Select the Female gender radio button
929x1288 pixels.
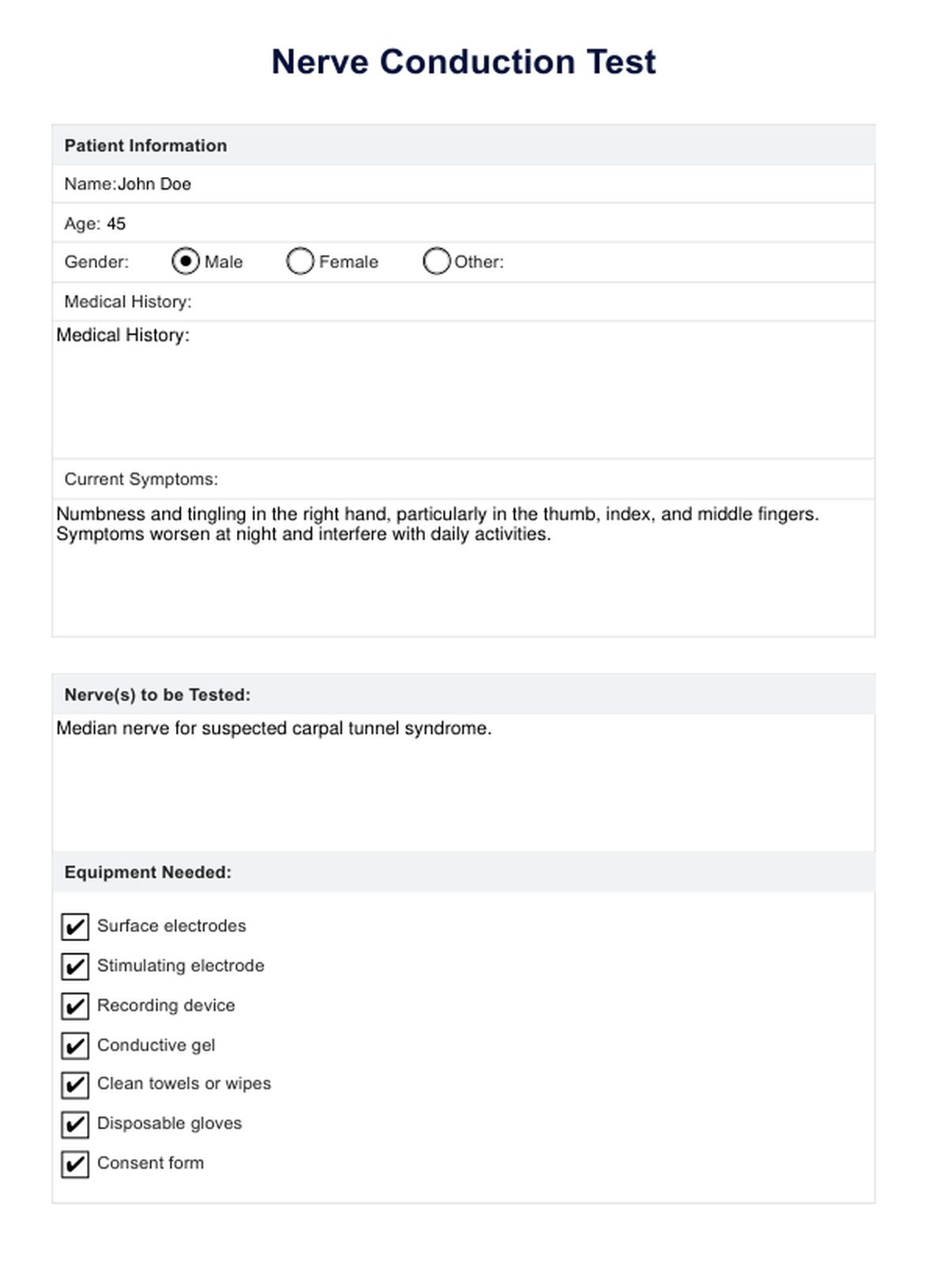(300, 262)
